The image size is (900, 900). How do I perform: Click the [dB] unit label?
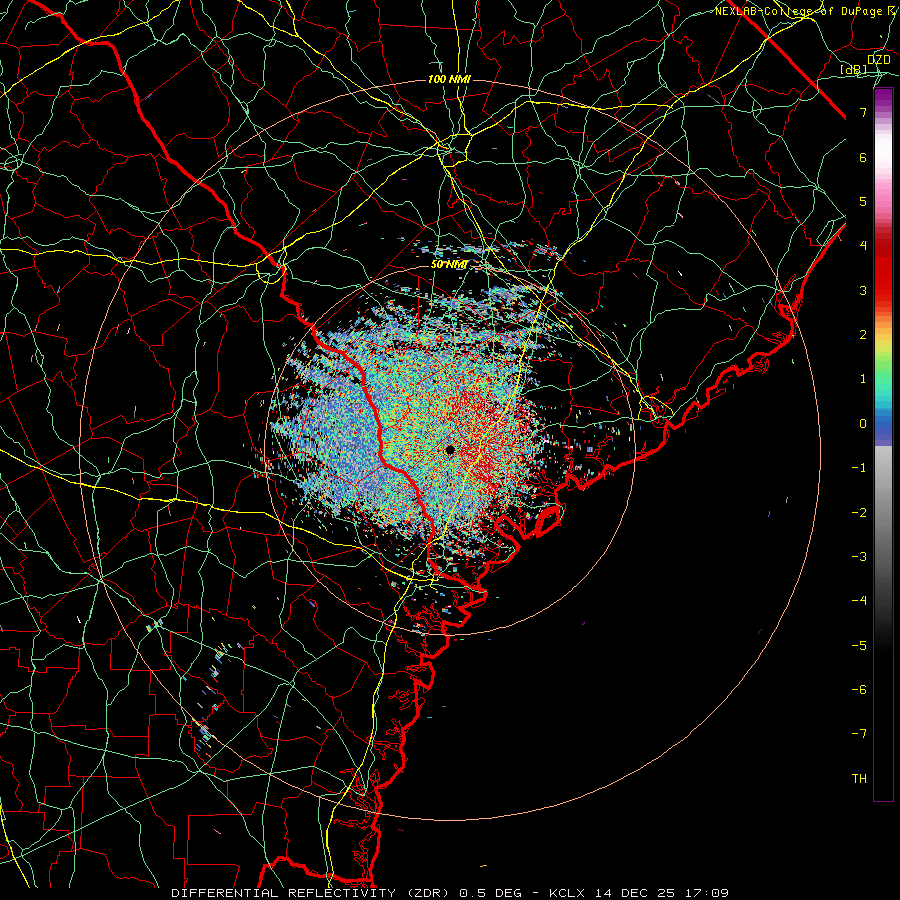point(854,70)
